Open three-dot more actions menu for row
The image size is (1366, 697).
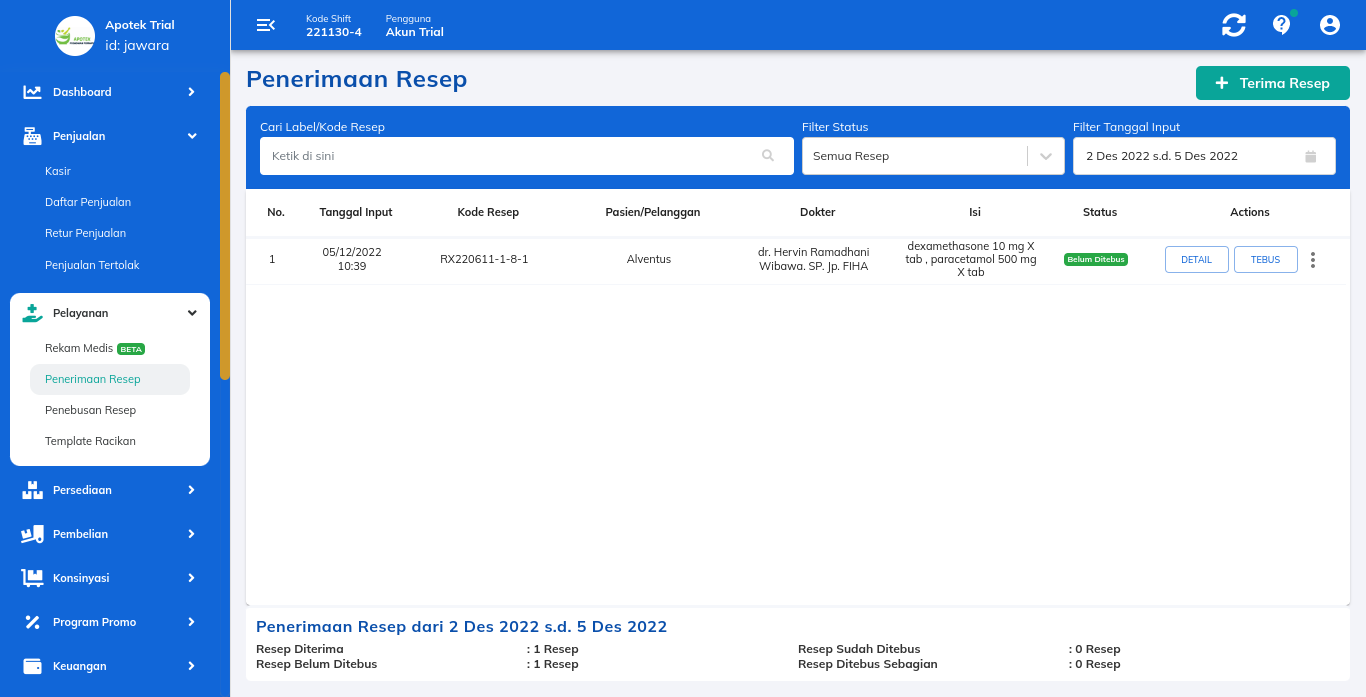[1312, 260]
